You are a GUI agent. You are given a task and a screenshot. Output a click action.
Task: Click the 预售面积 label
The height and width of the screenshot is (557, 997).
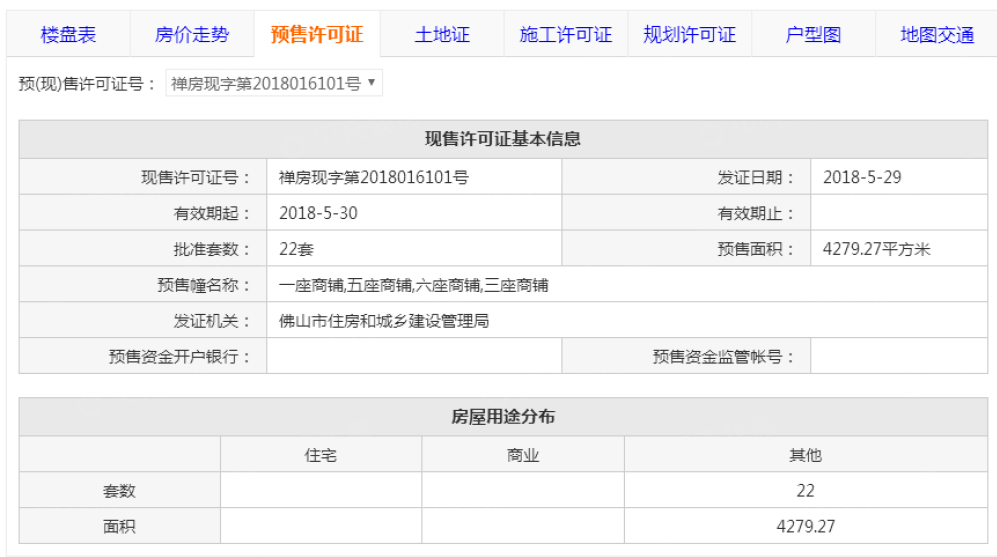click(756, 249)
